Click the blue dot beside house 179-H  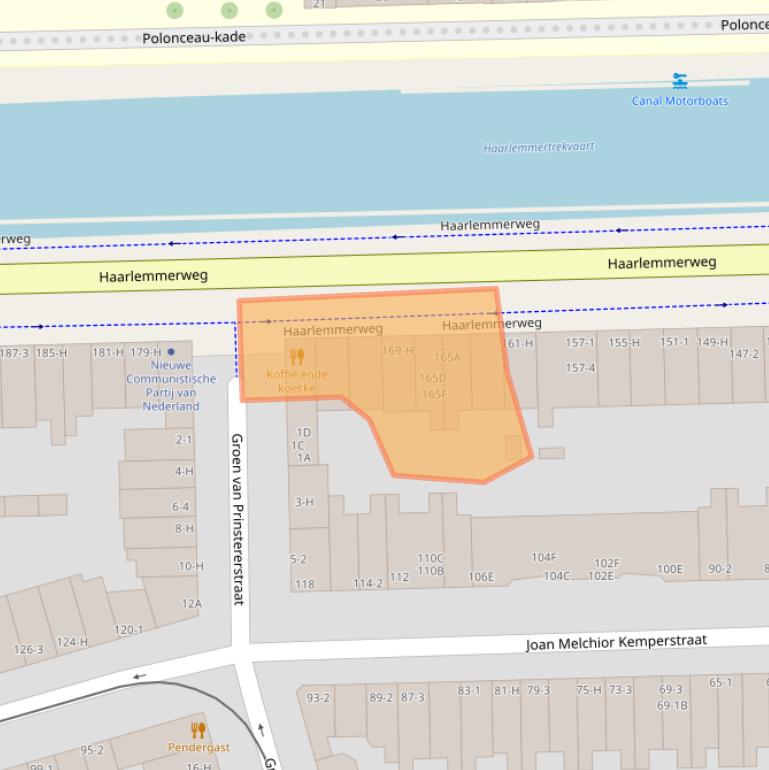pos(171,352)
